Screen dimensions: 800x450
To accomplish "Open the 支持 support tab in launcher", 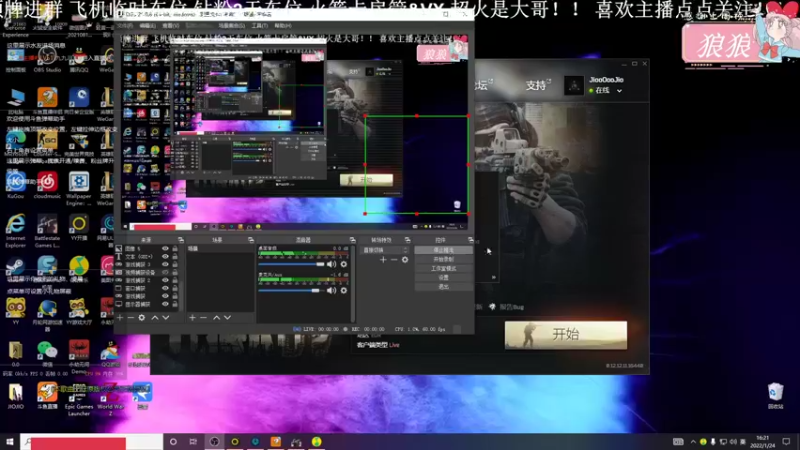I will point(536,85).
